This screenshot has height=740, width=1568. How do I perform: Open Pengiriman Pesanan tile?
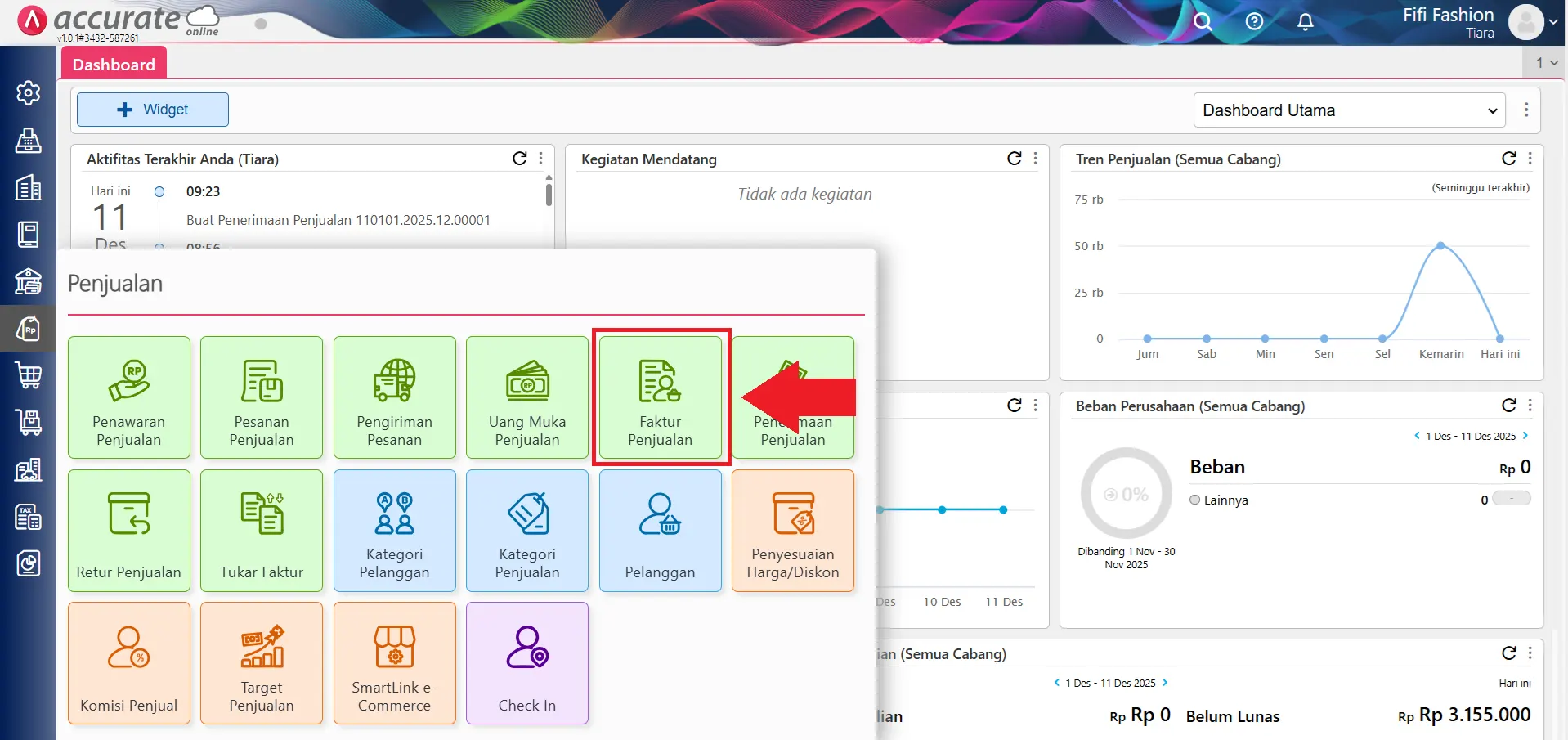(394, 397)
